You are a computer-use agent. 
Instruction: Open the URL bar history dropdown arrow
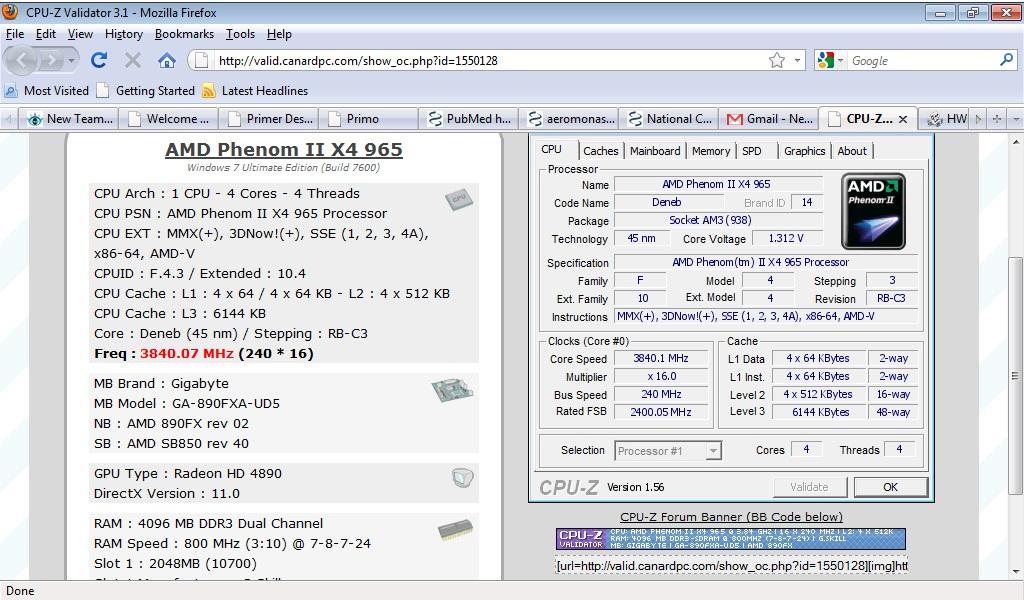tap(797, 61)
